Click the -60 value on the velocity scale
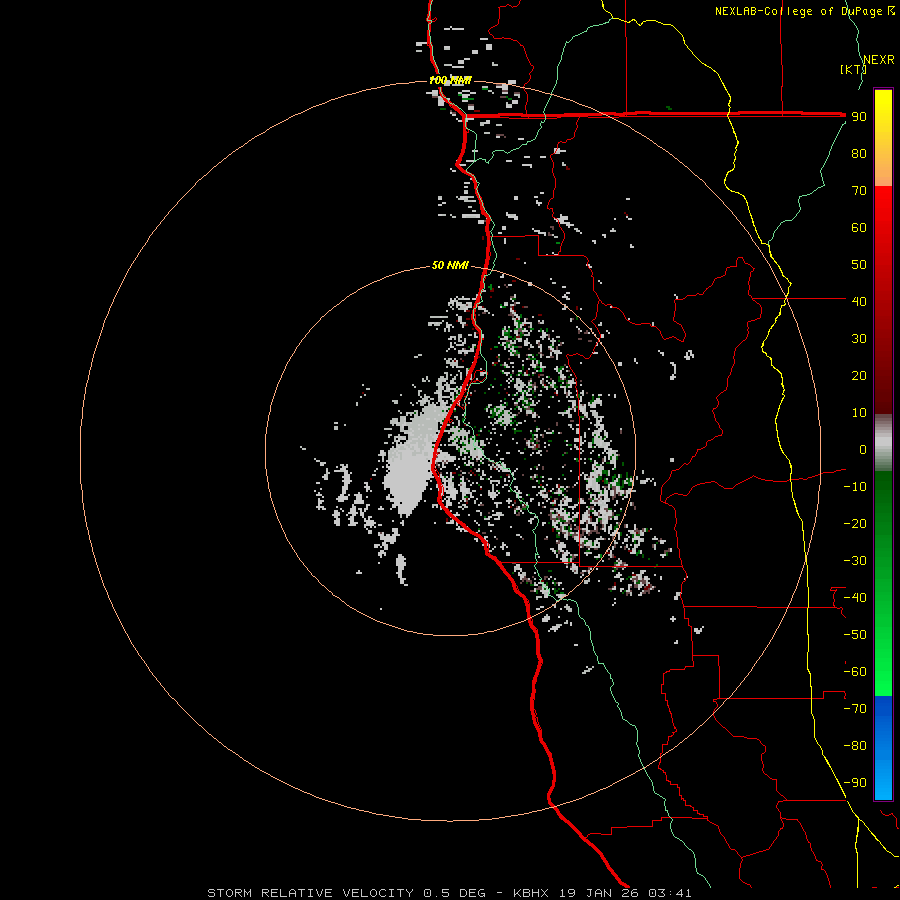 (x=855, y=672)
